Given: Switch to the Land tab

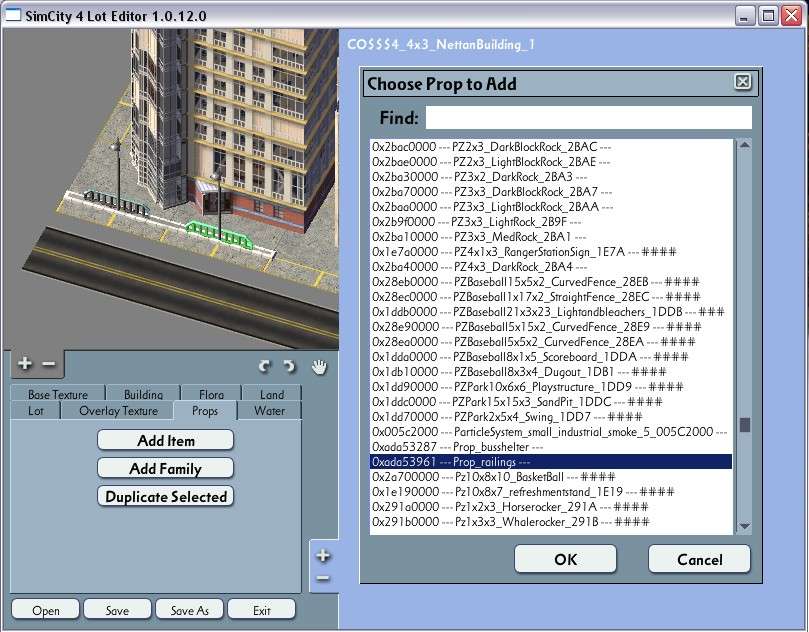Looking at the screenshot, I should 271,394.
